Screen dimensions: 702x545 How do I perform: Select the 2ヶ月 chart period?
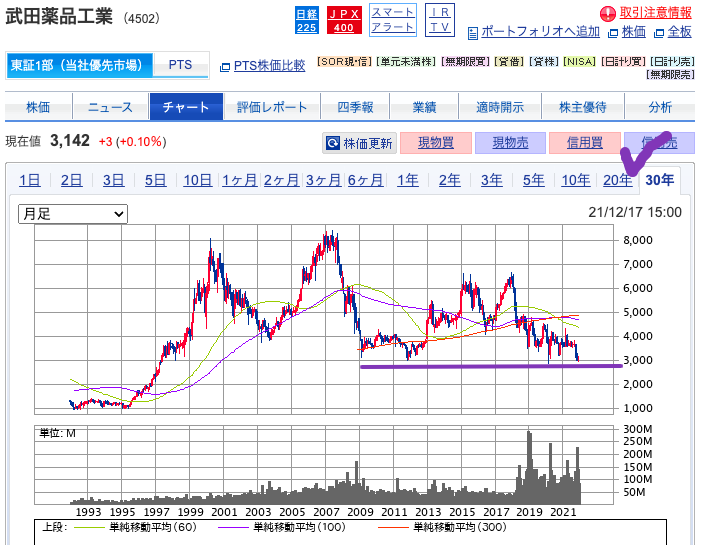[281, 180]
